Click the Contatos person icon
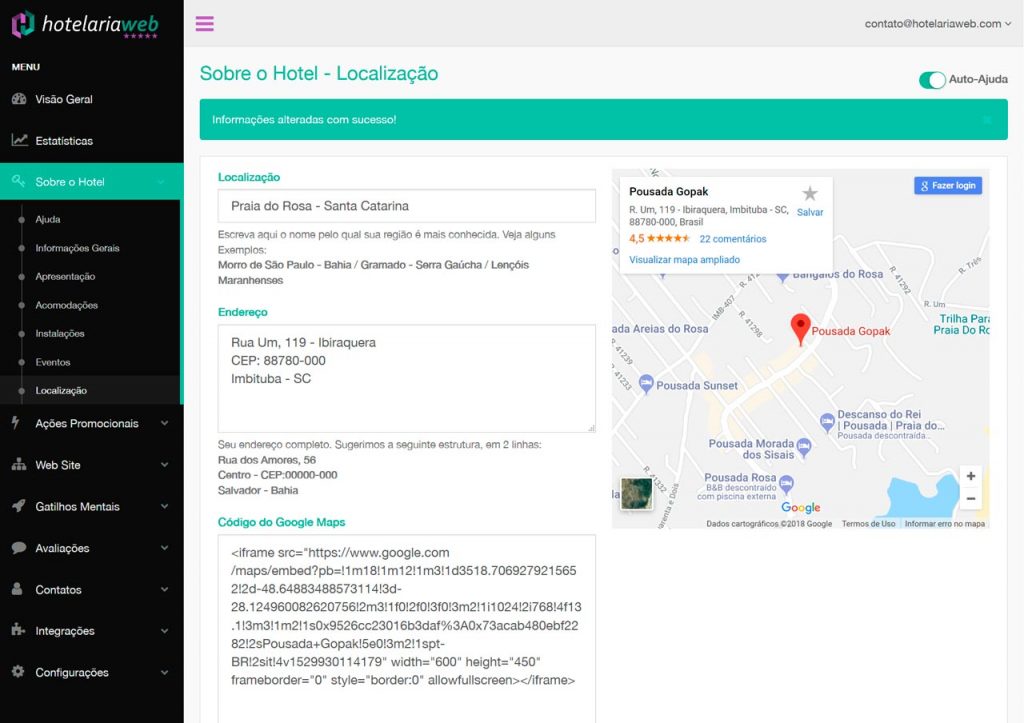 17,588
